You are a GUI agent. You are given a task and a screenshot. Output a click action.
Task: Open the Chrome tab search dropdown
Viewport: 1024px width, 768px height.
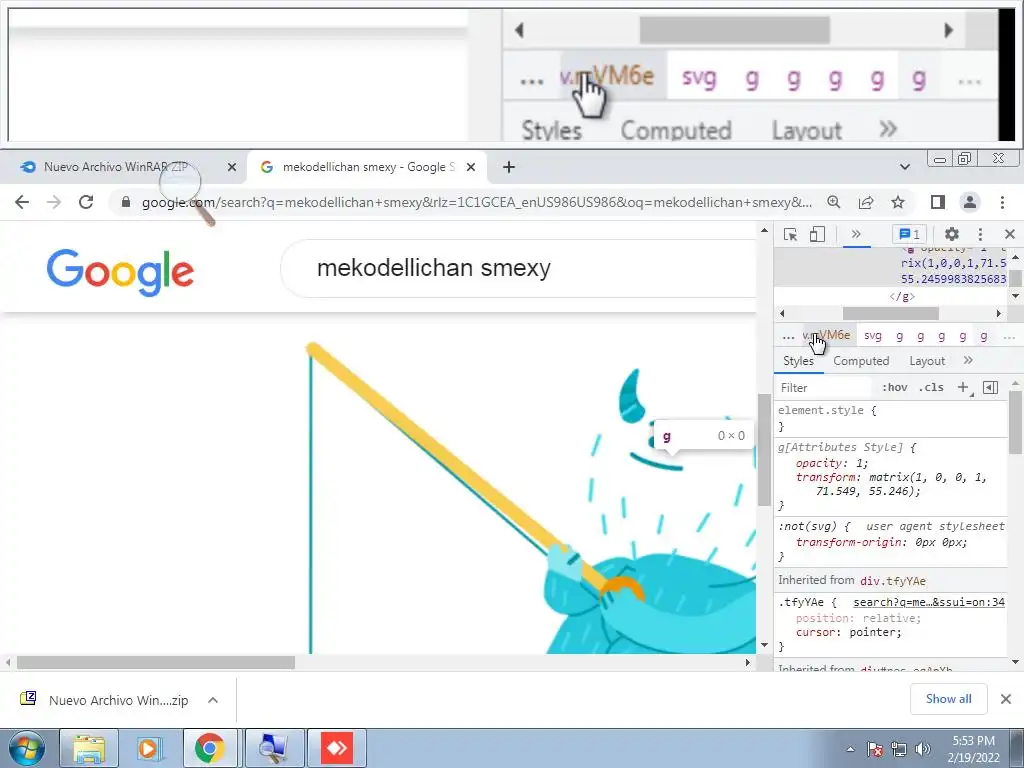tap(904, 167)
